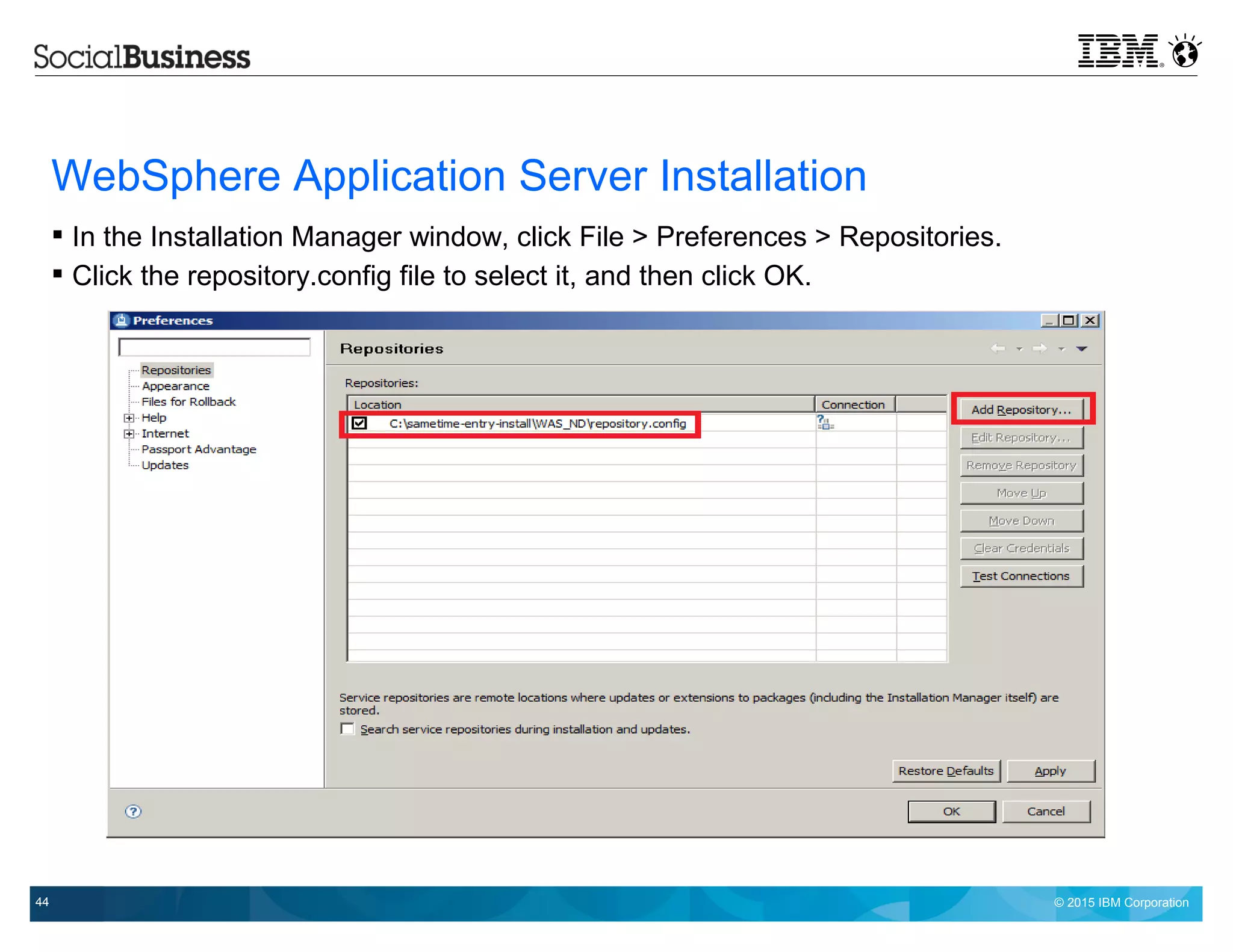Click the connection status icon in repository row
1233x952 pixels.
click(825, 422)
